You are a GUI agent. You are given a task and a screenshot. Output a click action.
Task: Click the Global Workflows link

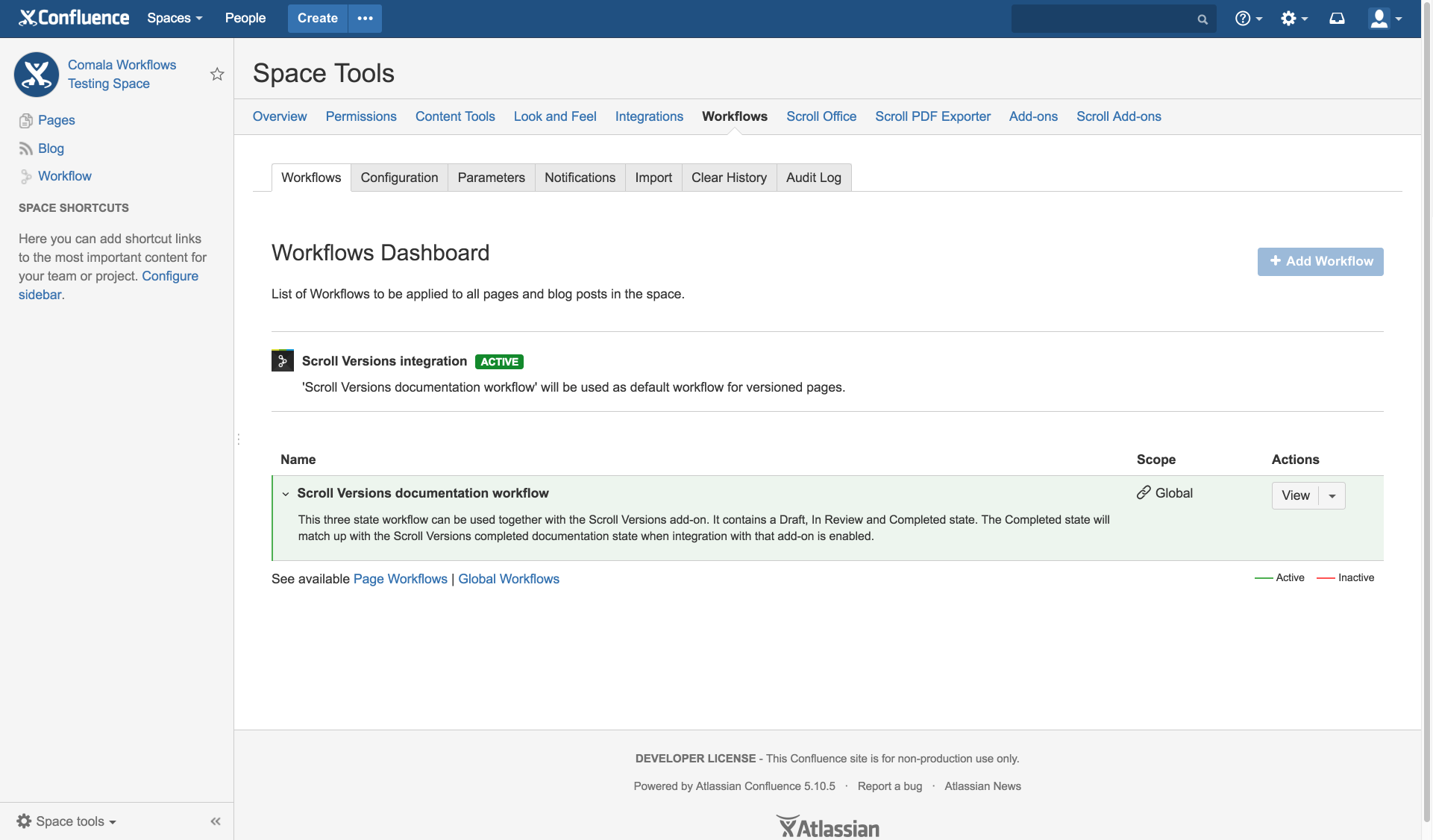[x=509, y=578]
